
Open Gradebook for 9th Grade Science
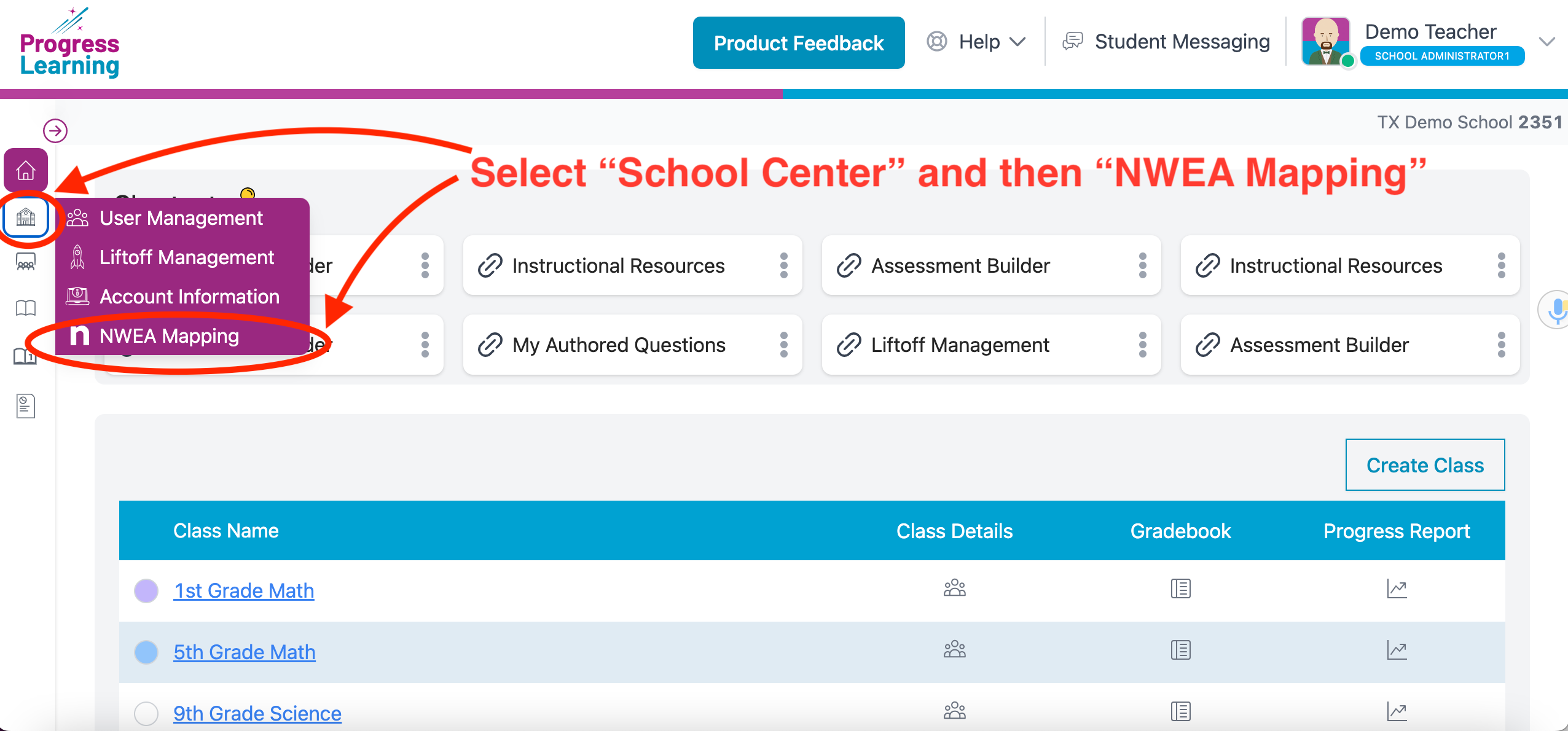(1180, 711)
